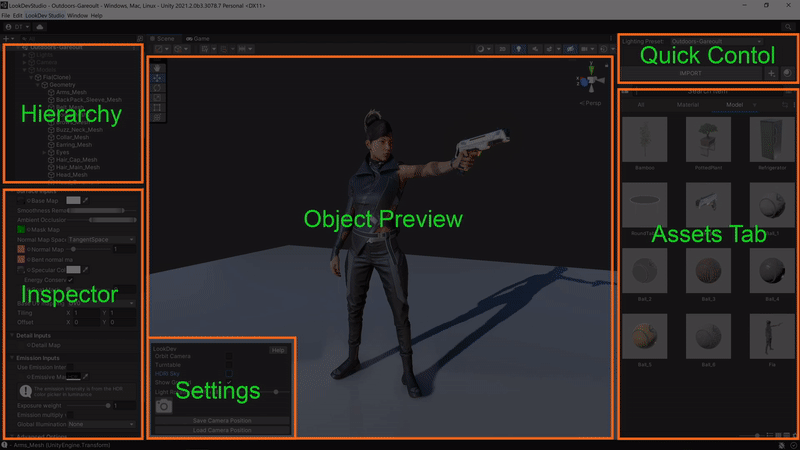
Task: Click the cloud services icon
Action: [40, 27]
